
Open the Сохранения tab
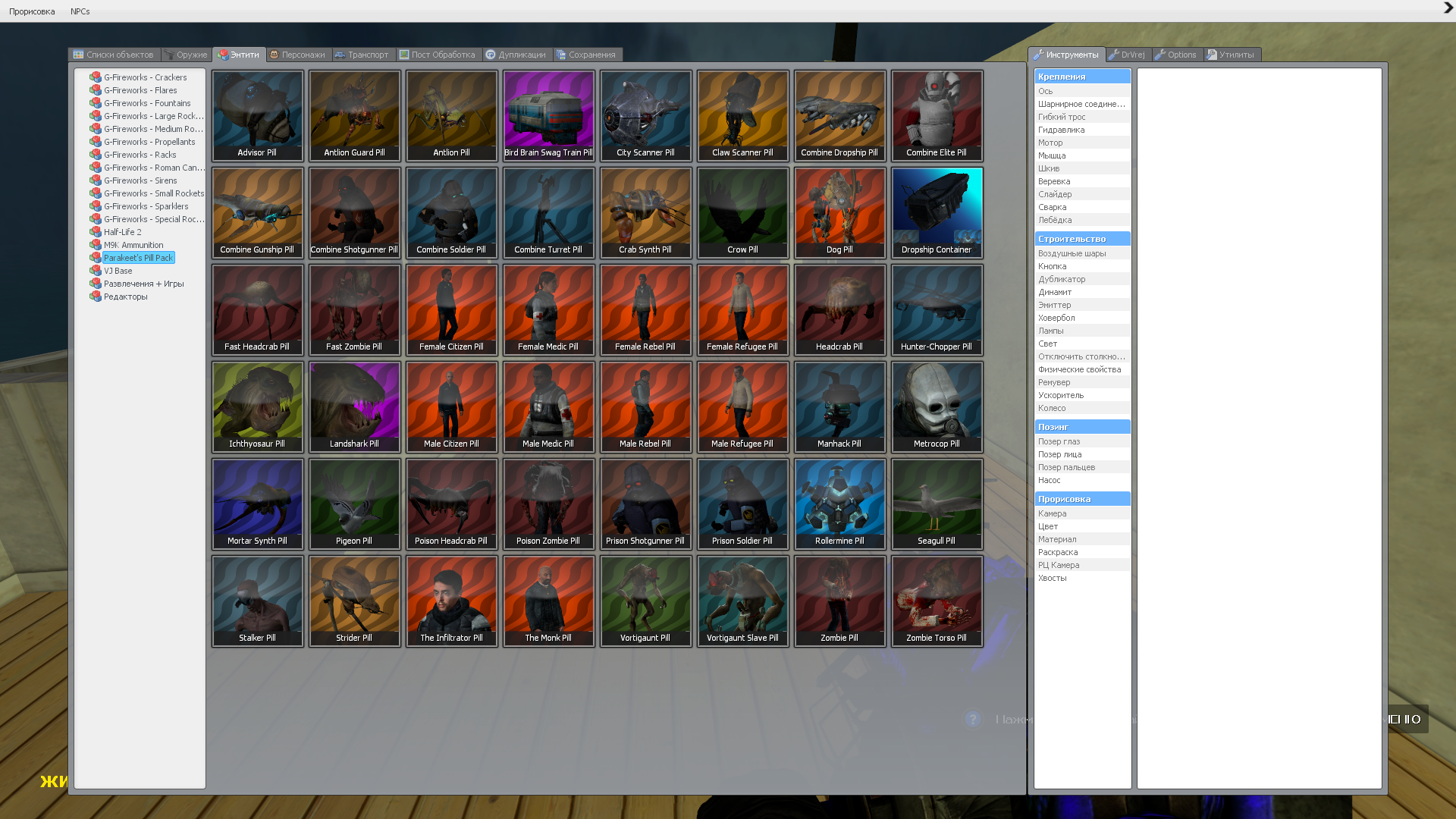click(x=587, y=55)
